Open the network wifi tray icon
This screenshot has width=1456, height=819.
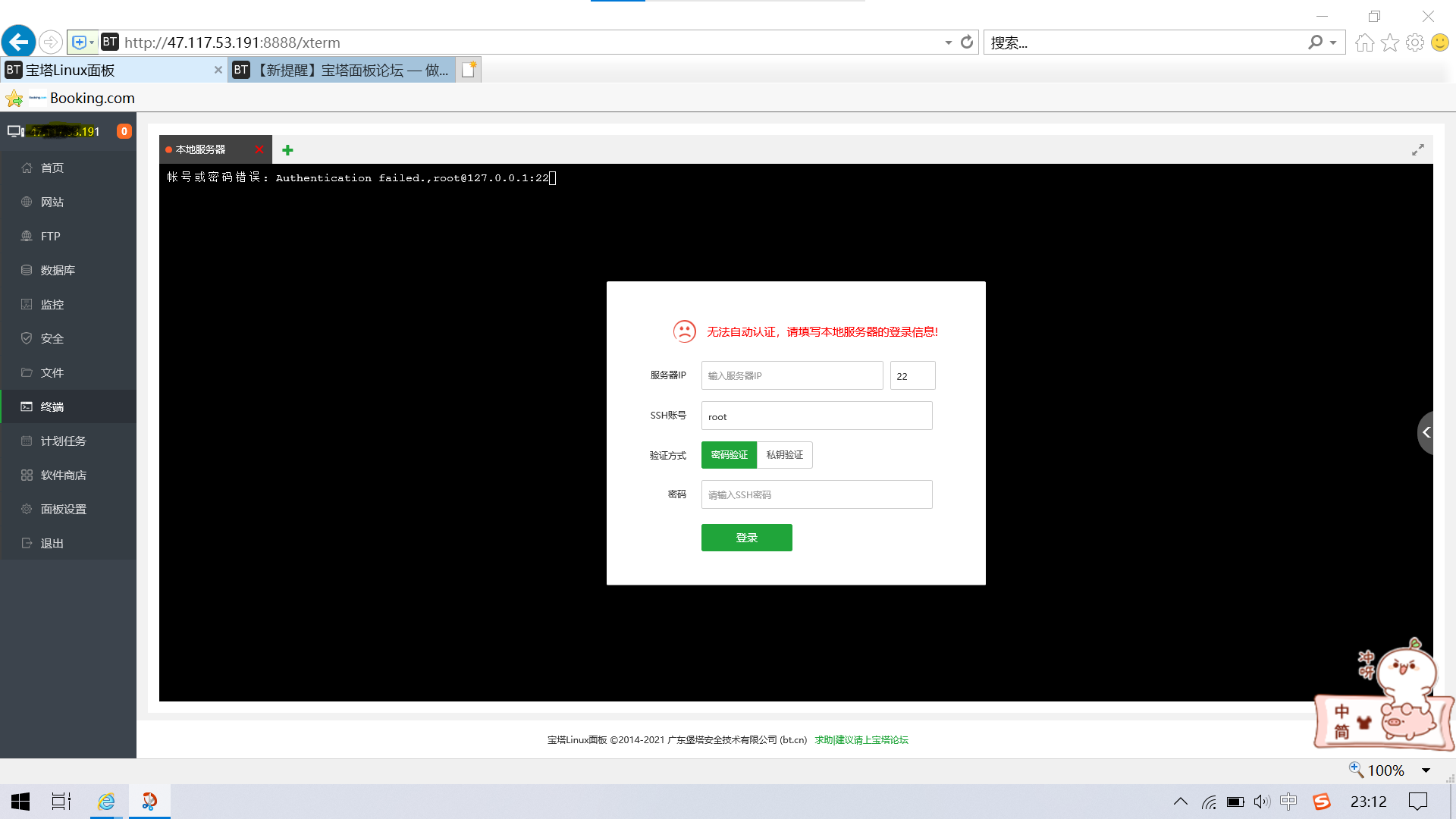1209,802
